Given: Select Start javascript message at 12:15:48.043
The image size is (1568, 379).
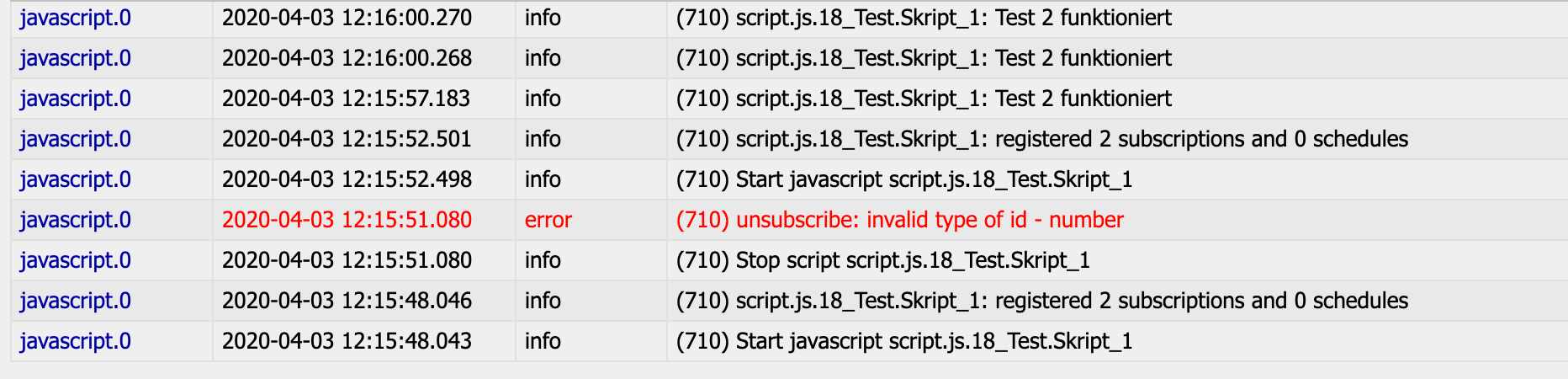Looking at the screenshot, I should [x=904, y=341].
